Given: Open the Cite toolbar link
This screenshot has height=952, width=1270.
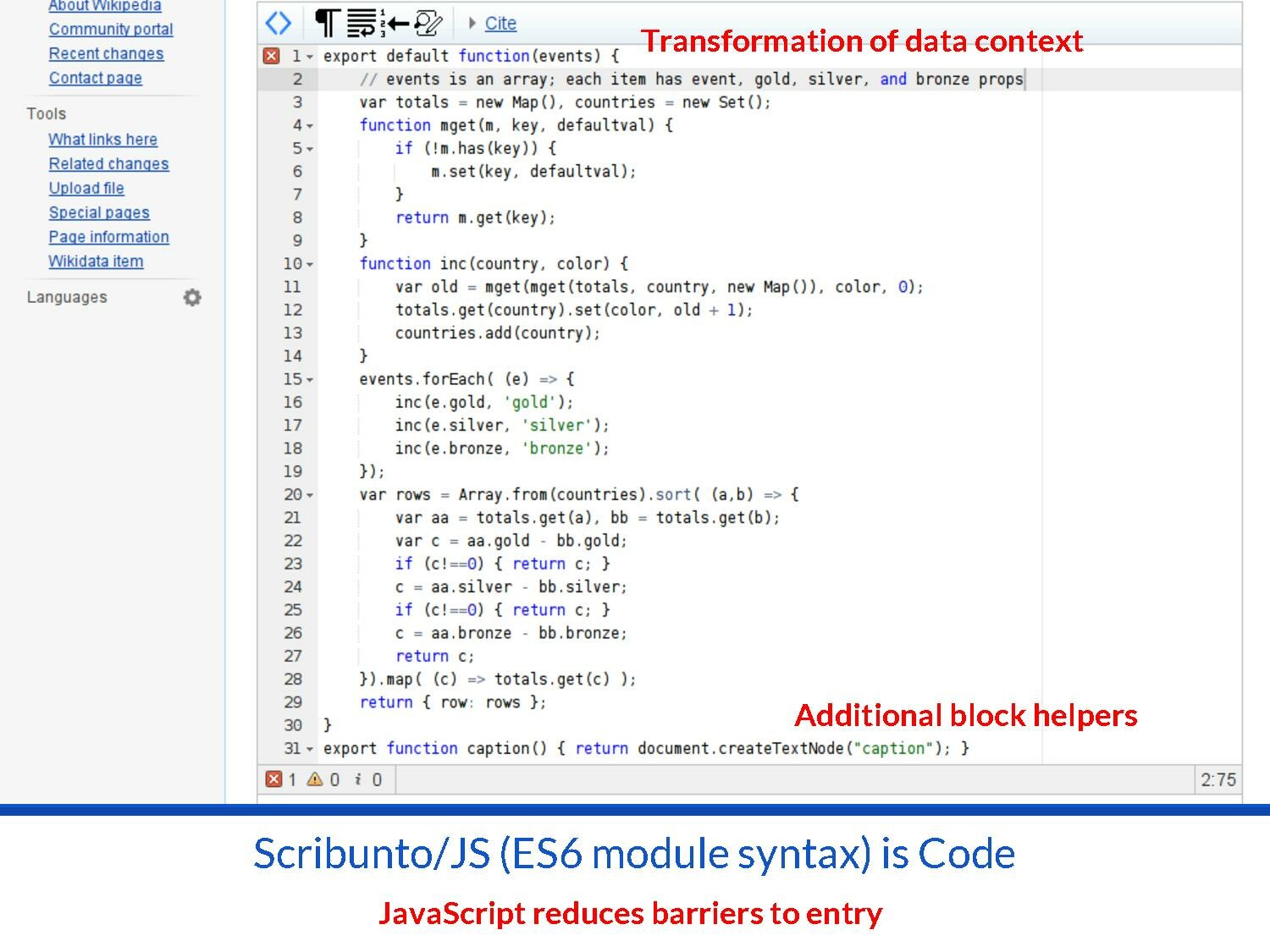Looking at the screenshot, I should [x=500, y=24].
